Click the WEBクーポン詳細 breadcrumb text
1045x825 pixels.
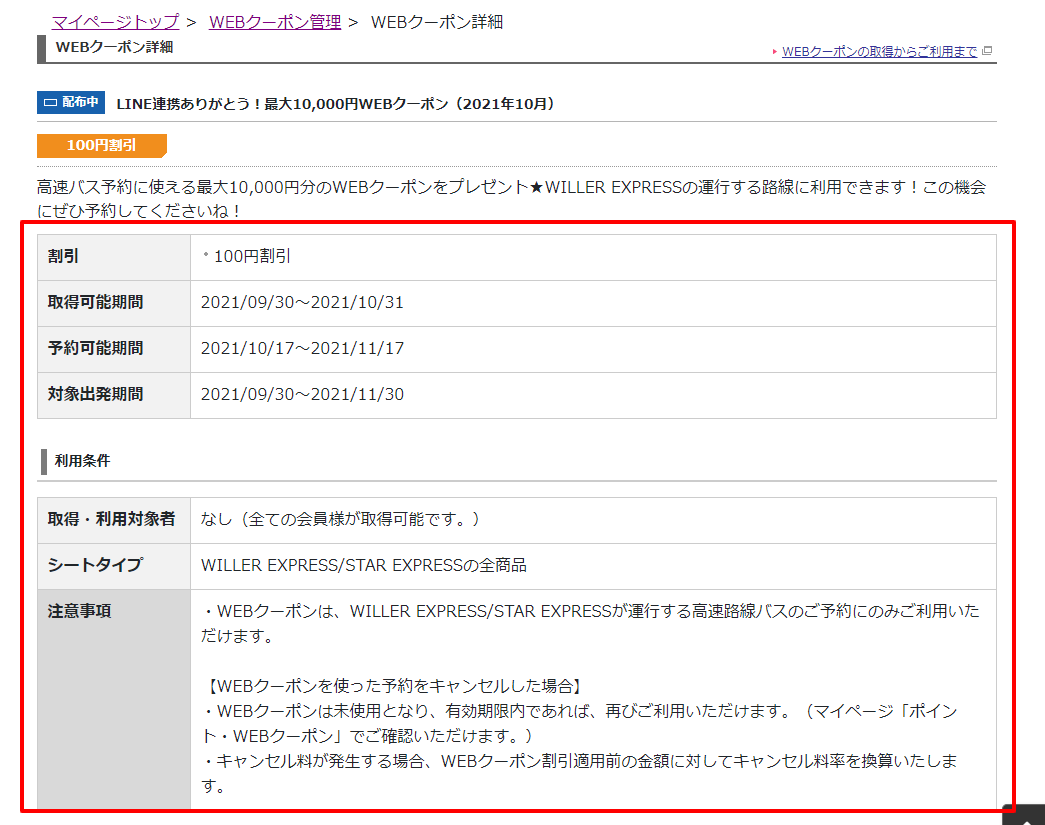pyautogui.click(x=437, y=22)
